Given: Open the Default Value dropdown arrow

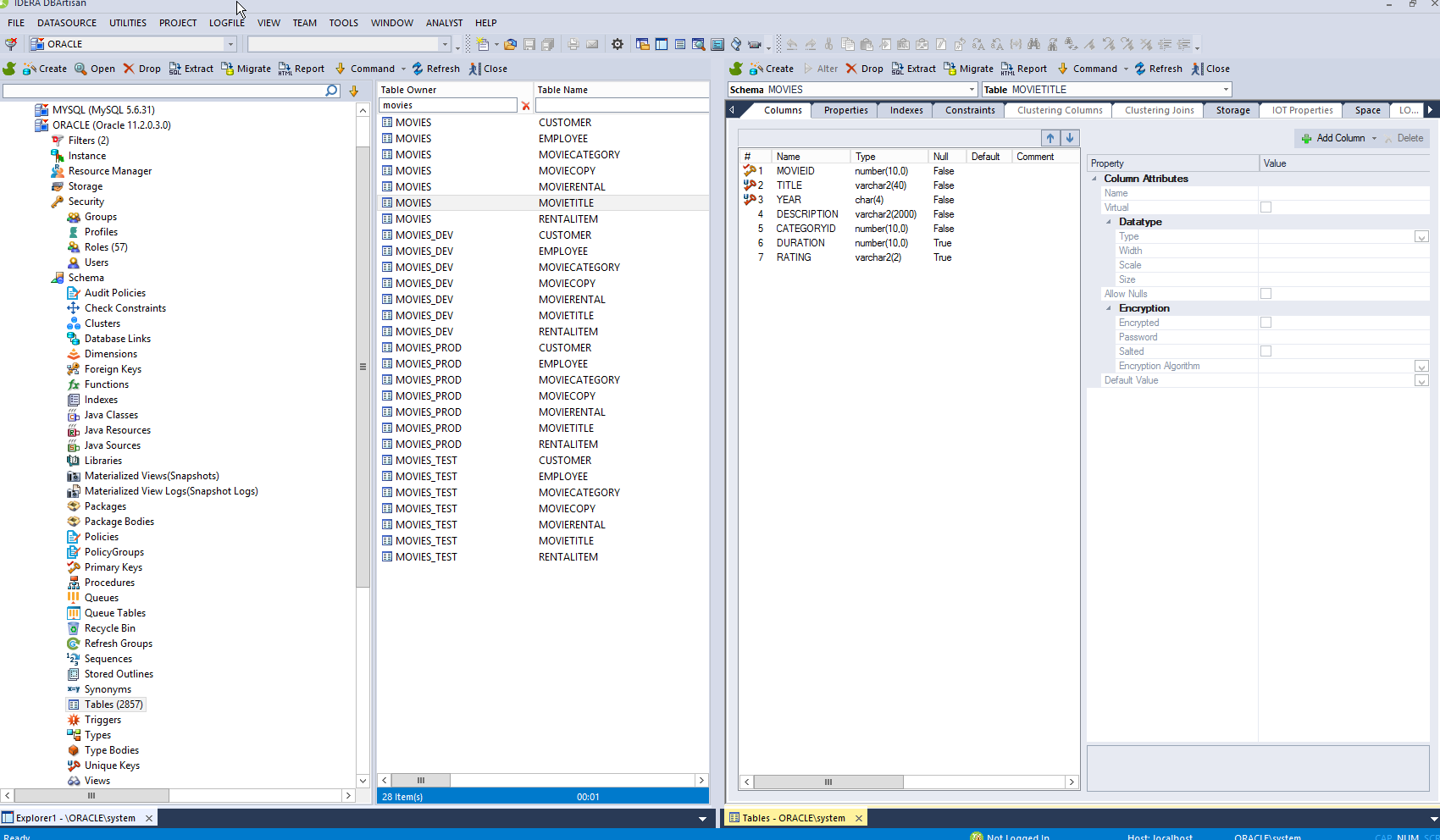Looking at the screenshot, I should (1421, 381).
